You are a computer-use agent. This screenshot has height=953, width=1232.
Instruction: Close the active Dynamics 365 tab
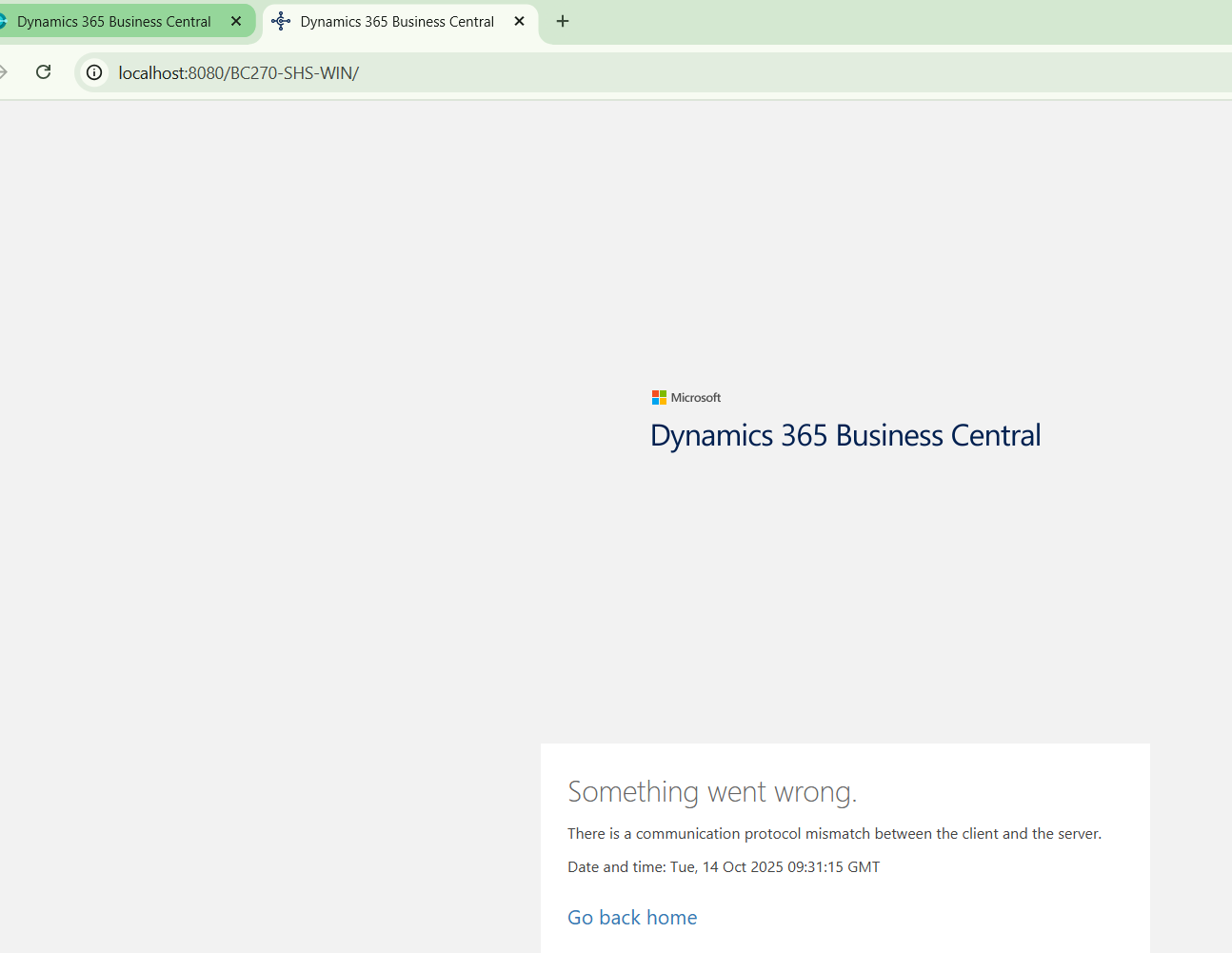pos(519,21)
